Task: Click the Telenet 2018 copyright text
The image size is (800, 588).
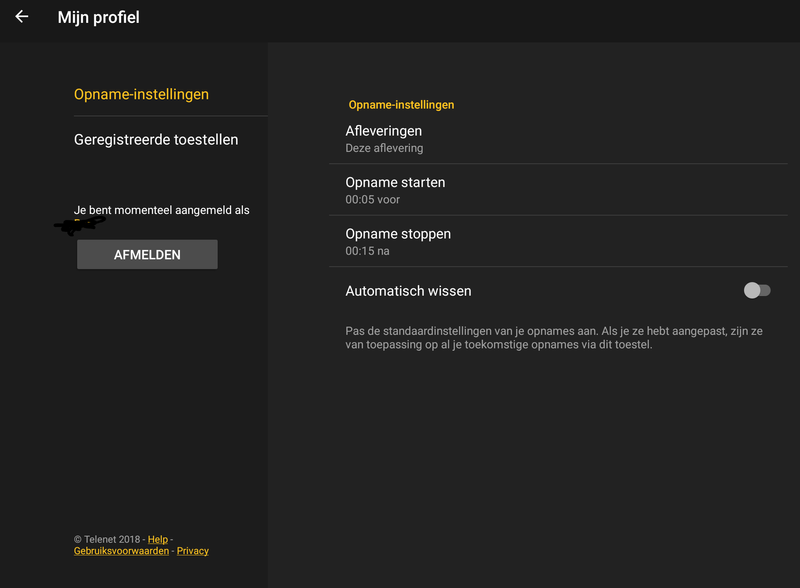Action: pyautogui.click(x=108, y=539)
